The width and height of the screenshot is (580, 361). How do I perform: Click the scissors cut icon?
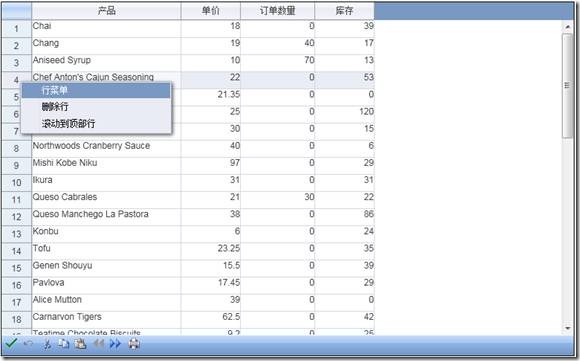(x=47, y=344)
